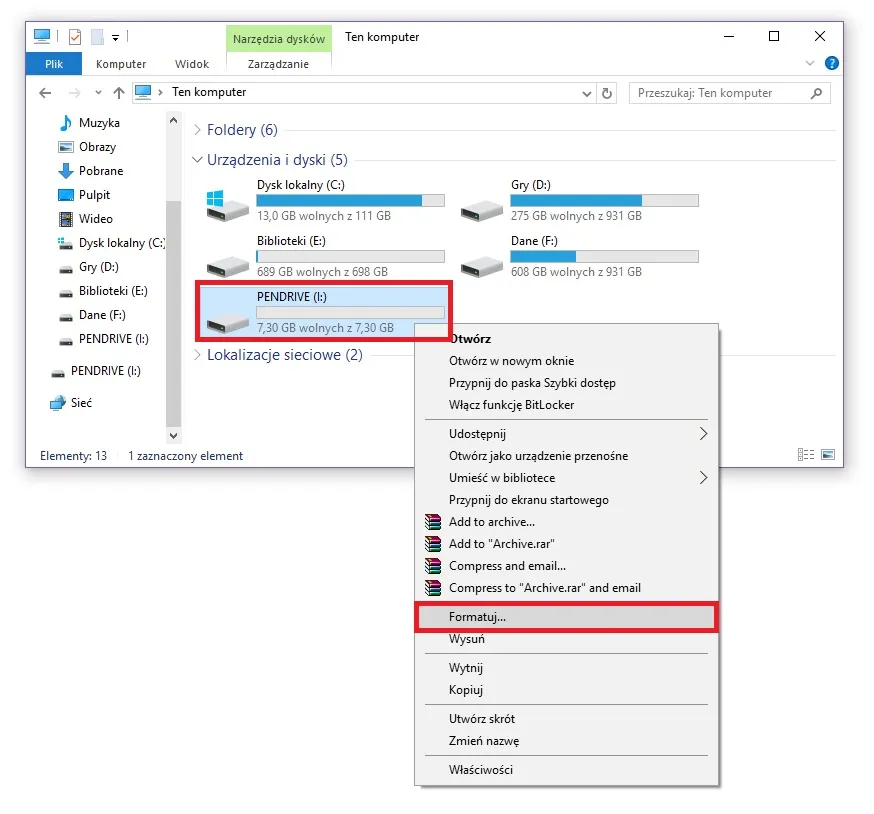The height and width of the screenshot is (814, 874).
Task: Click the capacity bar of Dysk lokalny (C:)
Action: click(350, 199)
